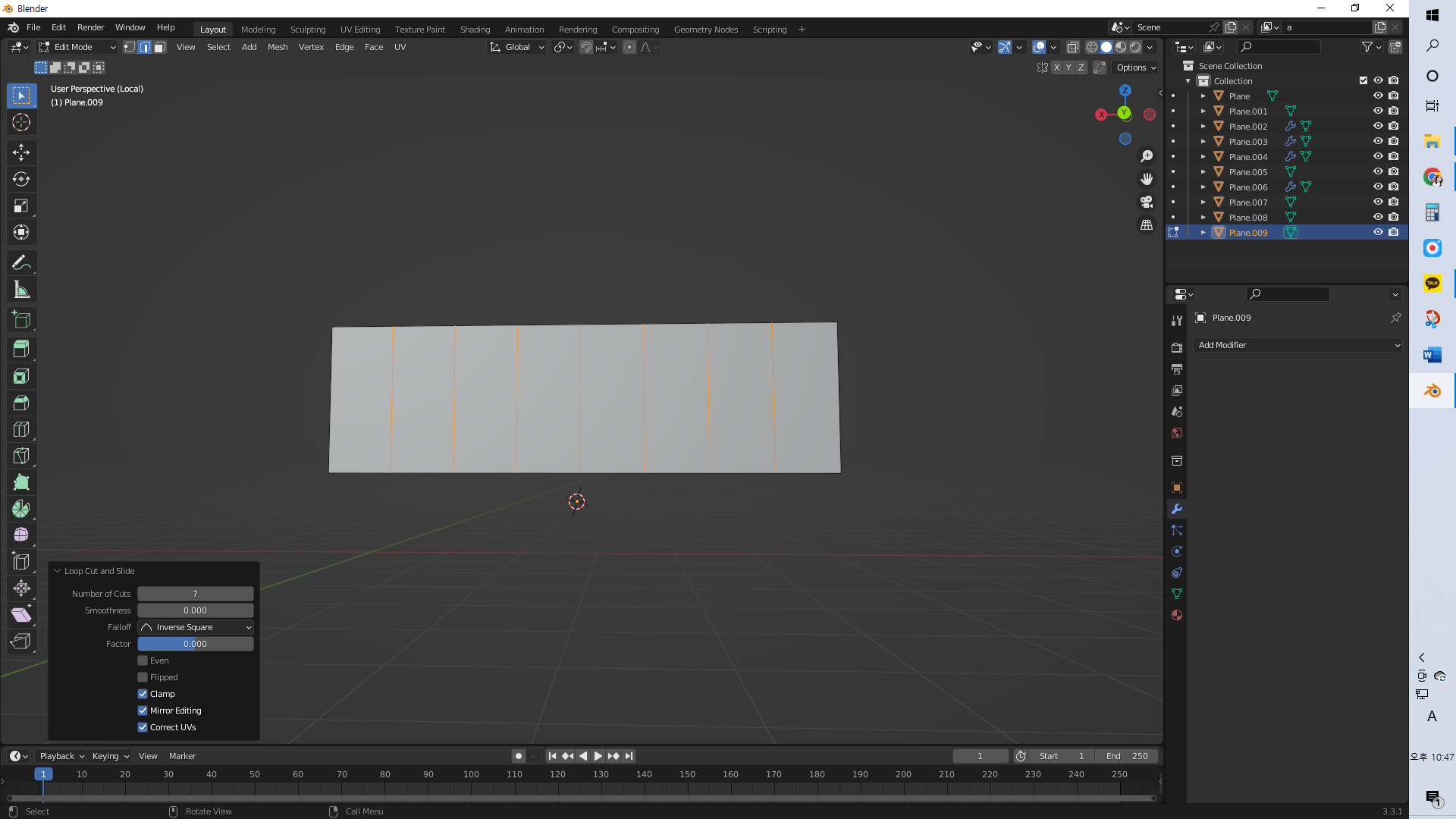This screenshot has height=819, width=1456.
Task: Click the zoom magnifier in viewport
Action: 1147,156
